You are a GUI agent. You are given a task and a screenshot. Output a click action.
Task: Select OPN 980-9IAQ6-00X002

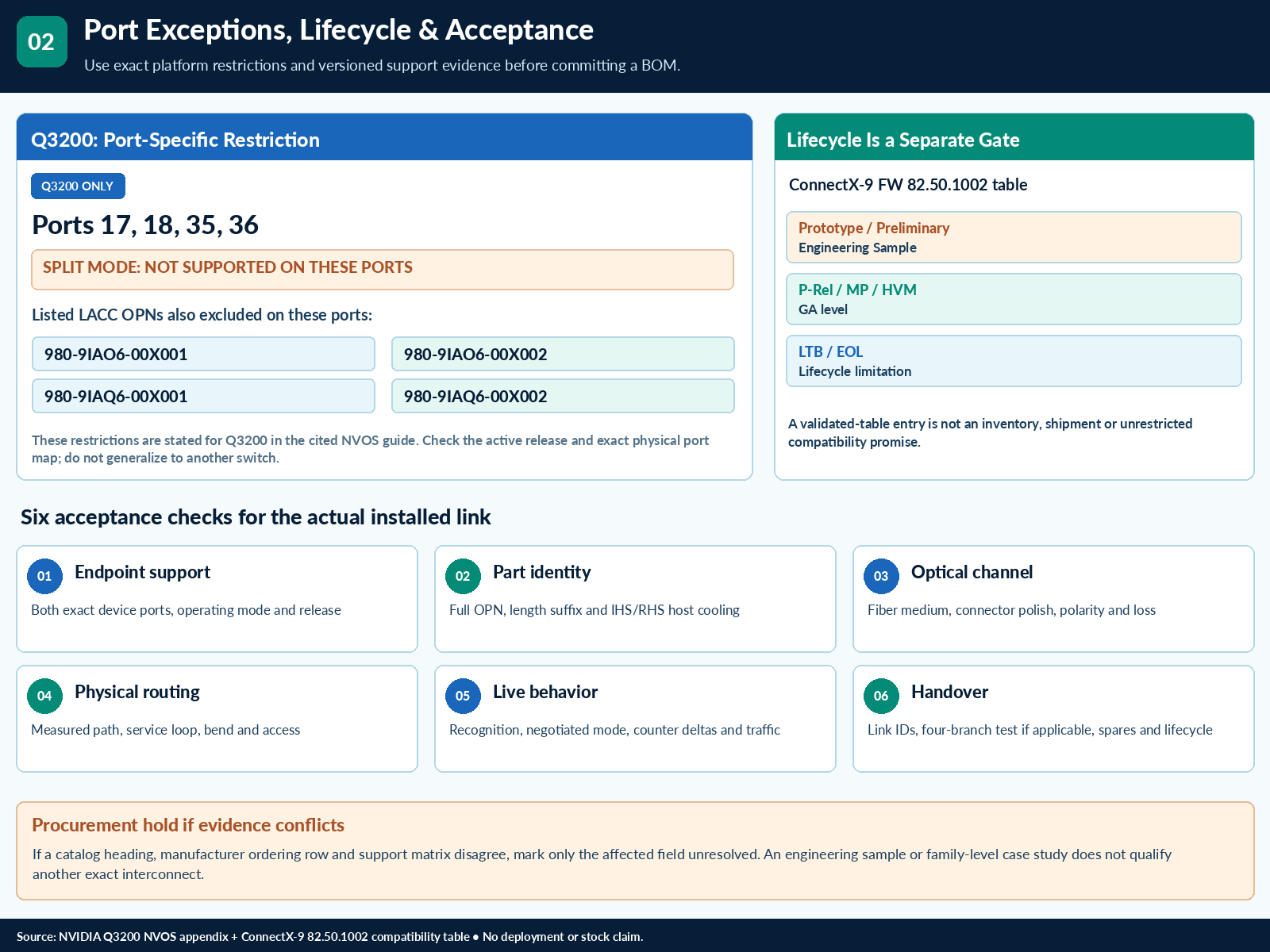[x=563, y=396]
